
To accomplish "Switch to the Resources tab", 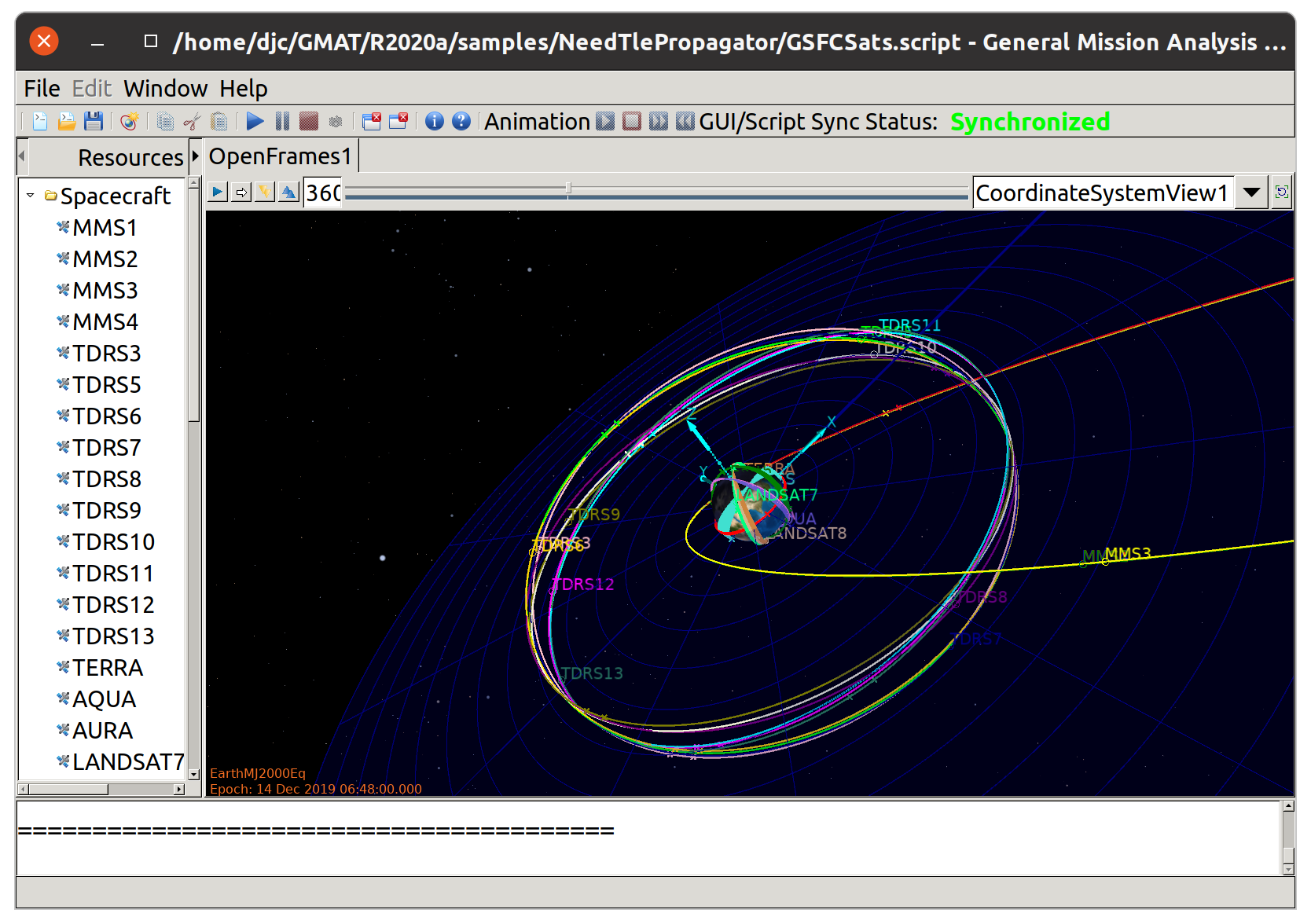I will point(130,158).
